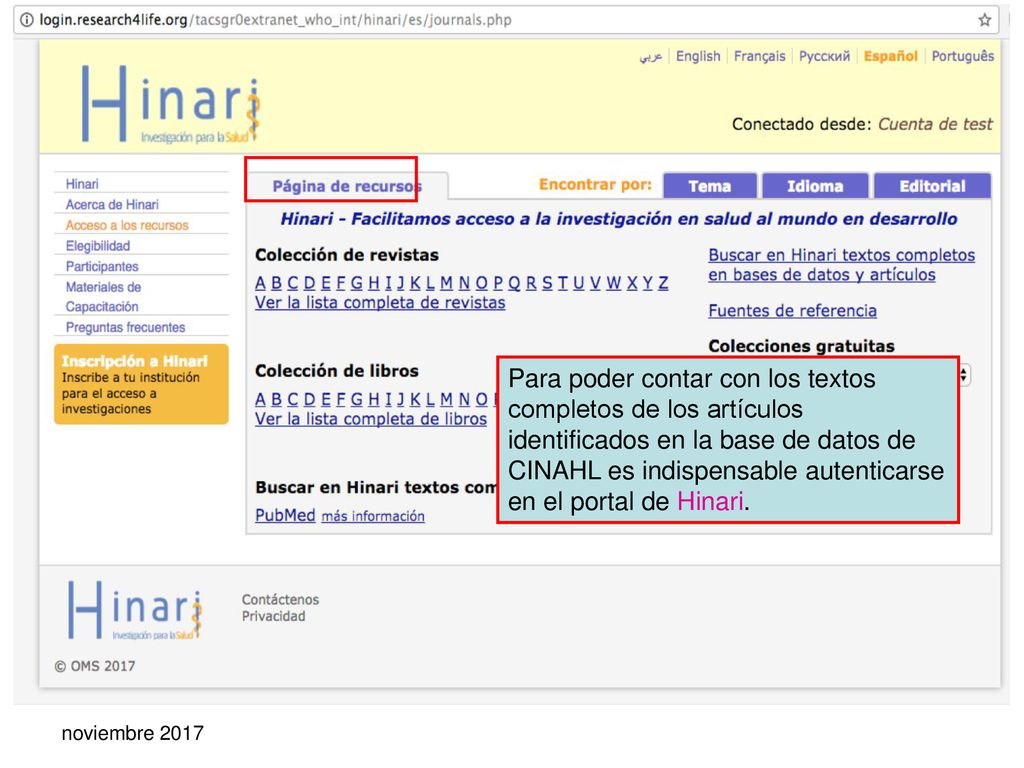1024x768 pixels.
Task: Open Preguntas frecuentes
Action: coord(125,327)
